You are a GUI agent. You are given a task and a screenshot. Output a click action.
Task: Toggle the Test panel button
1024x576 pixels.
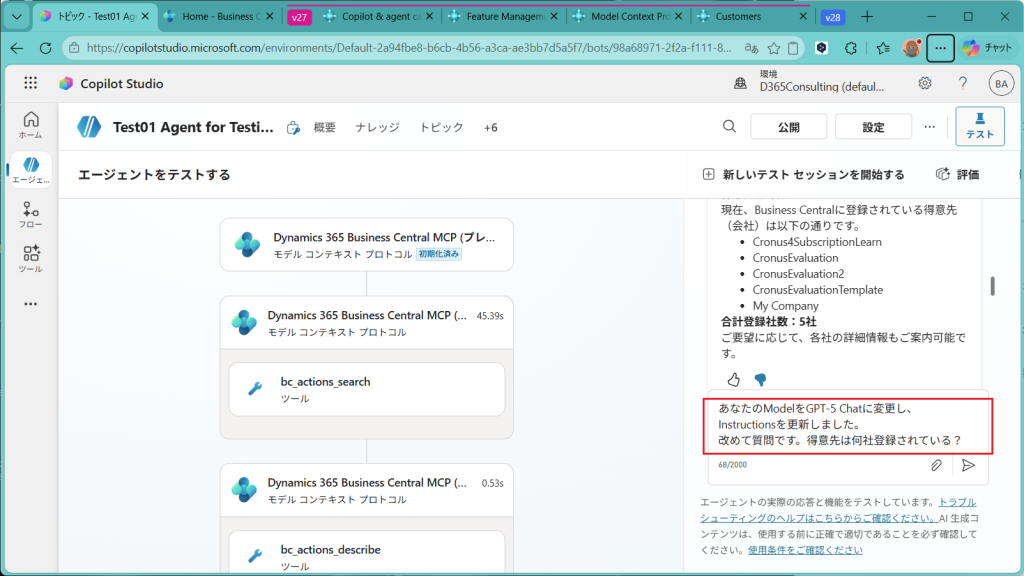tap(979, 126)
